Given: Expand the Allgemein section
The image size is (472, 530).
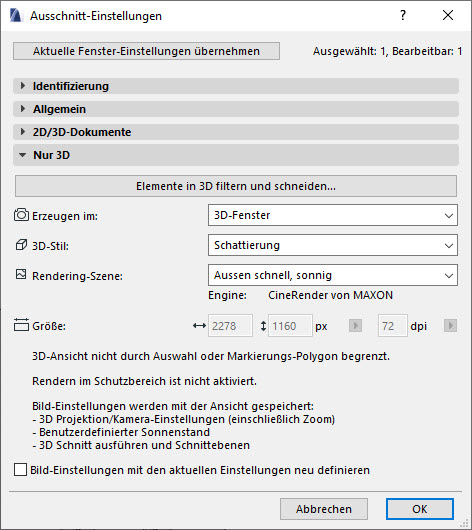Looking at the screenshot, I should (236, 109).
